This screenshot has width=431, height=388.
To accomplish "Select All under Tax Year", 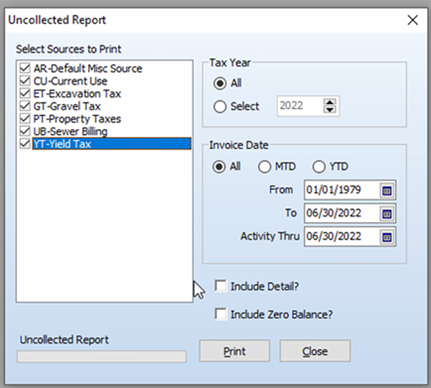I will [x=220, y=83].
